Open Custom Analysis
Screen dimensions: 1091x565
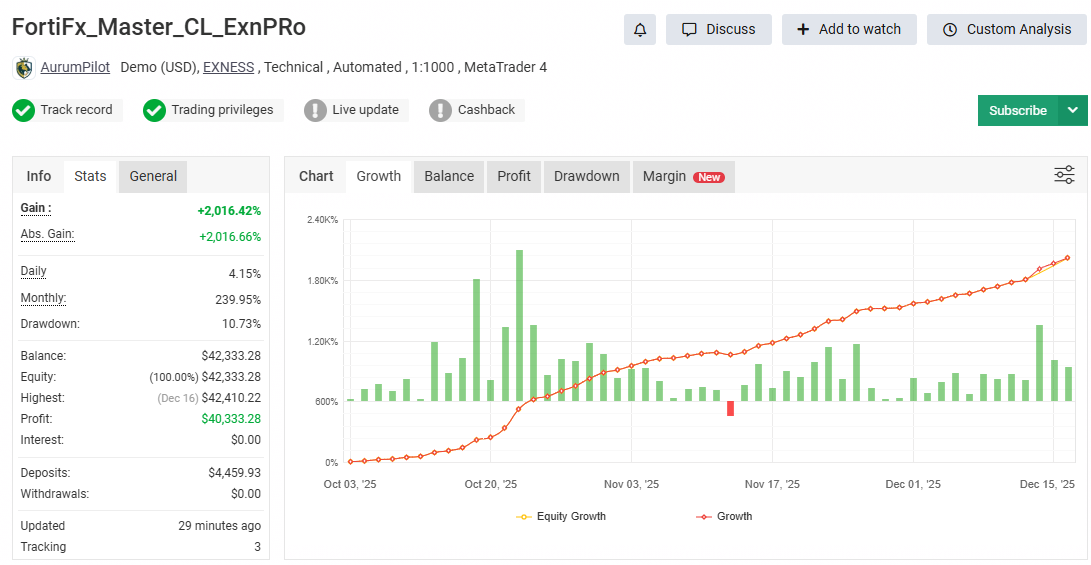[x=1006, y=29]
